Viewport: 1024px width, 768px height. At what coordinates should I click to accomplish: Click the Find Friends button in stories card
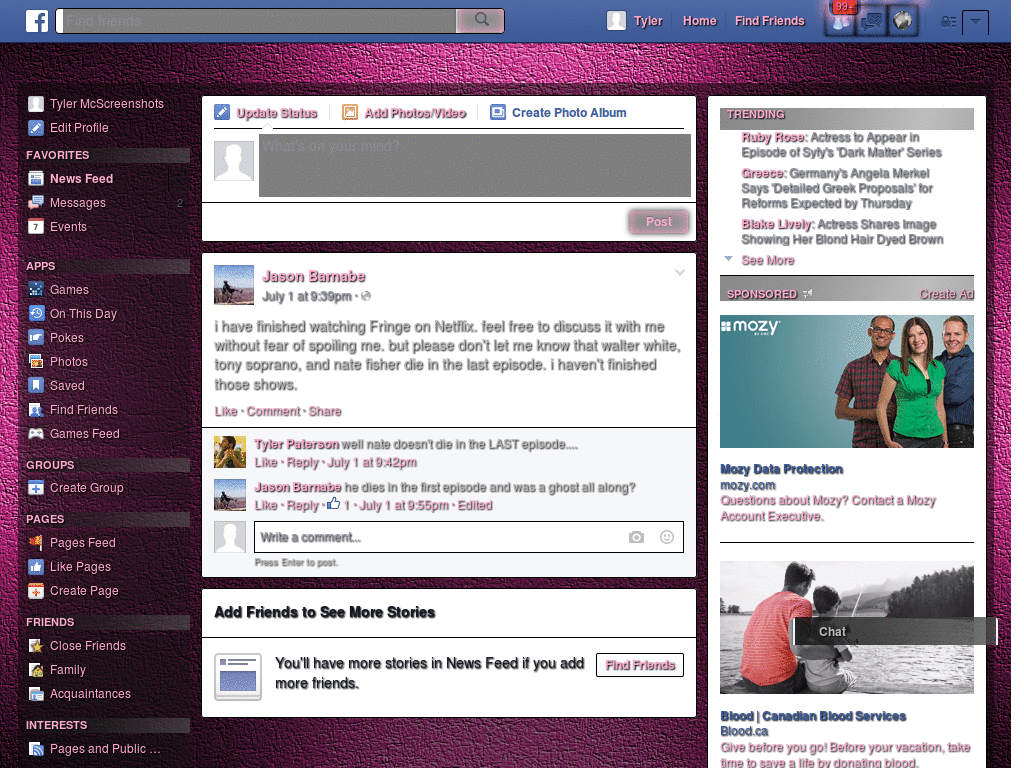tap(640, 665)
